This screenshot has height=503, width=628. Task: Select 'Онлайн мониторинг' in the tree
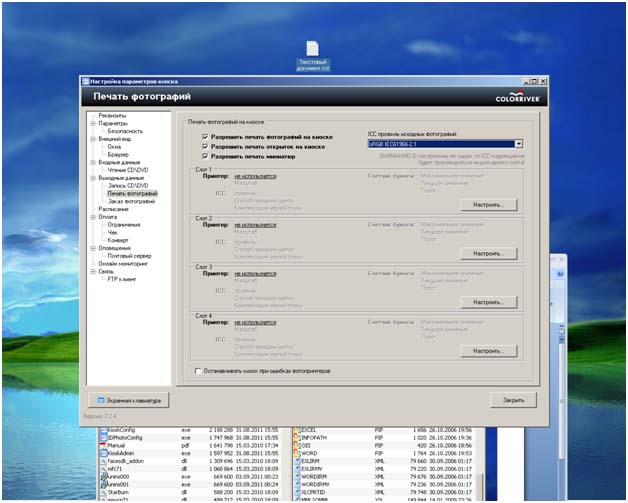coord(124,263)
